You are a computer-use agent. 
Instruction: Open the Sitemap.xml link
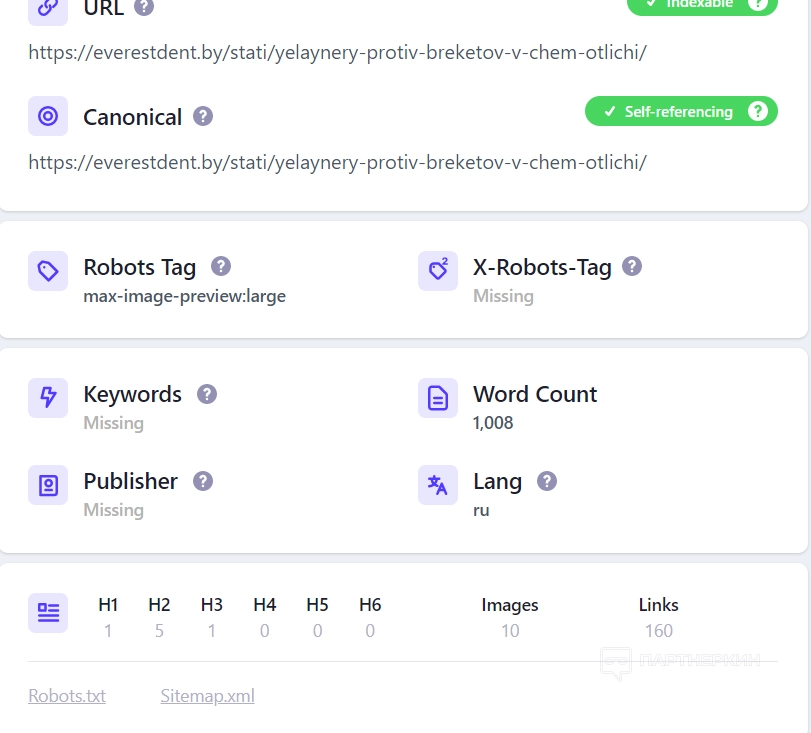coord(207,696)
